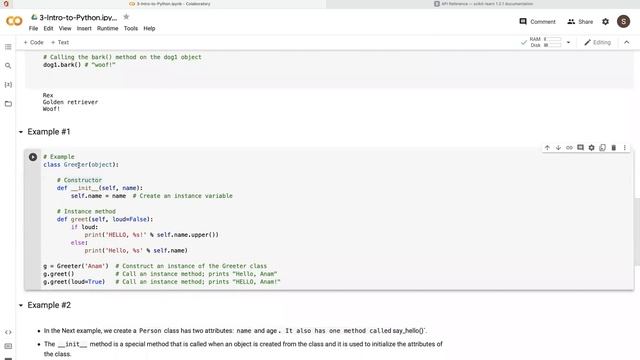Click the line 'class Greeter(object):'
This screenshot has width=640, height=360.
point(81,165)
